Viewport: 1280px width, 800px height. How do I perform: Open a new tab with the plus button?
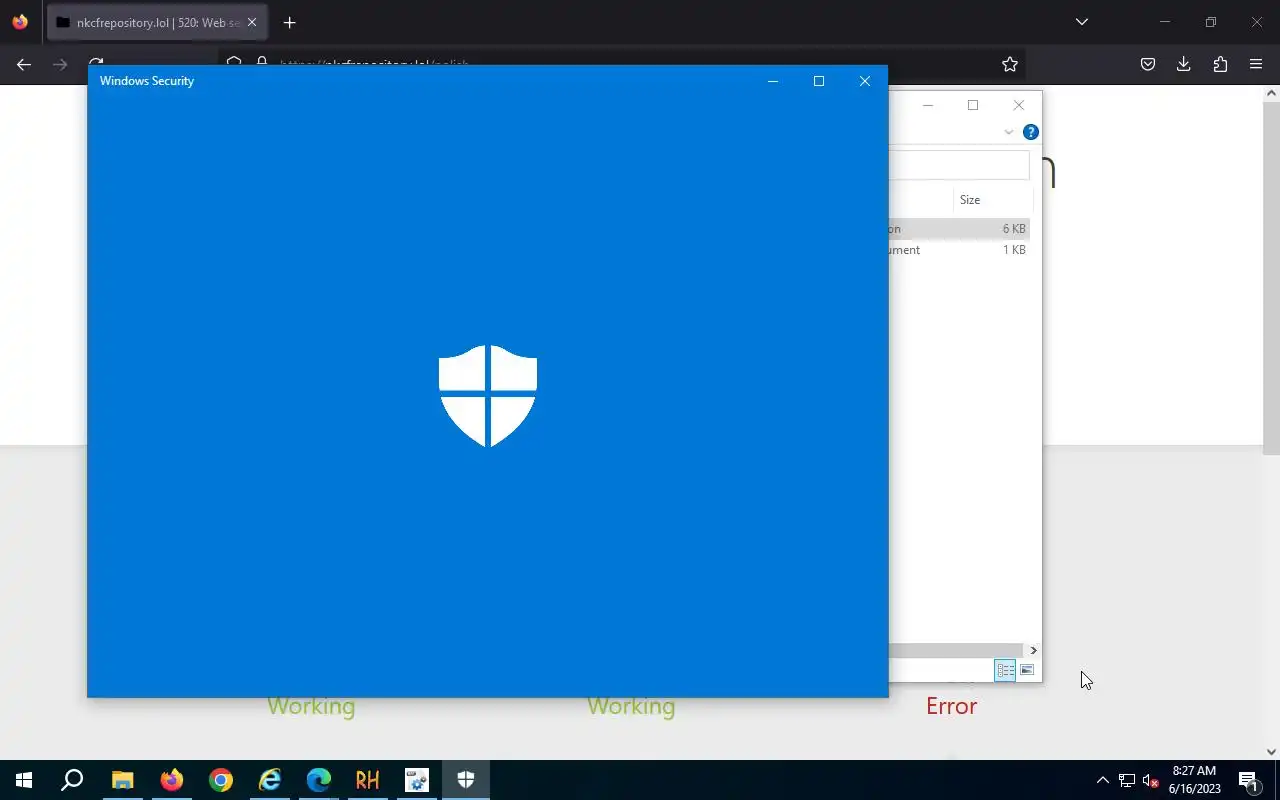point(289,22)
